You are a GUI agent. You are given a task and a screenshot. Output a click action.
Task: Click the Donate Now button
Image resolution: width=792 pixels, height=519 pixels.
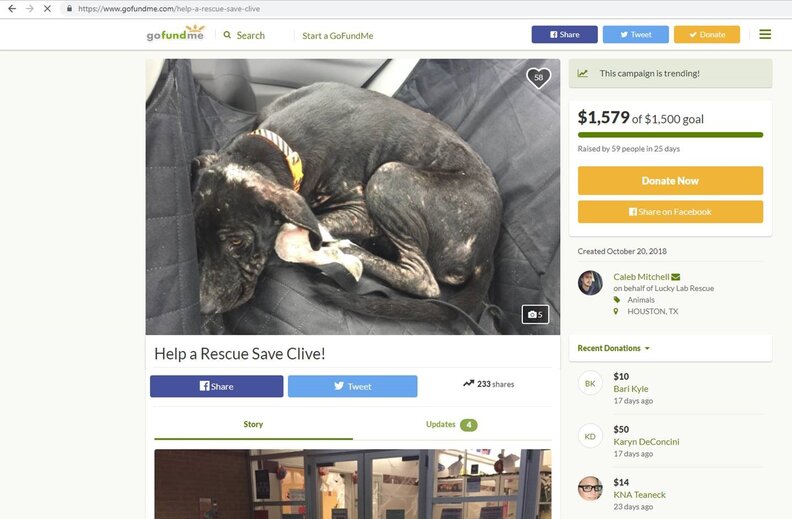click(x=670, y=181)
